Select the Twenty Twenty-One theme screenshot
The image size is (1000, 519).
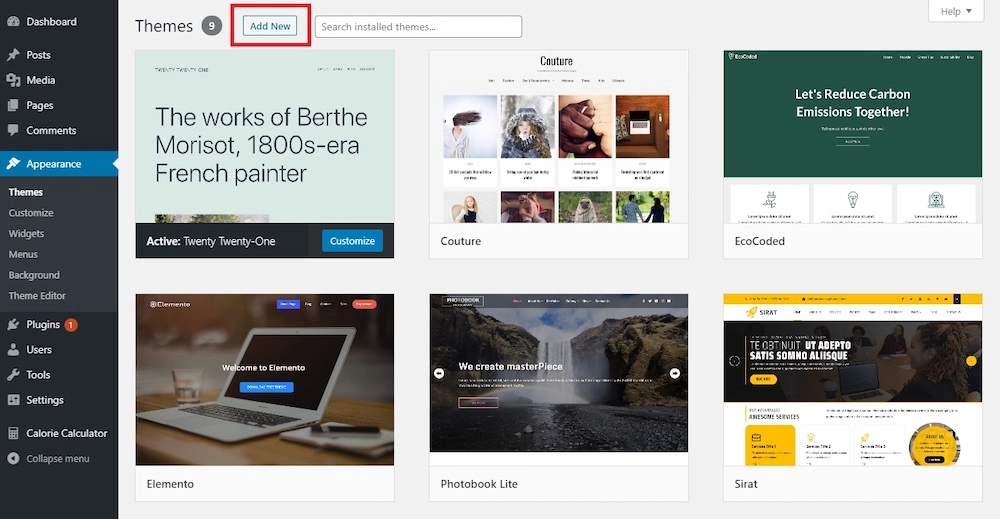[x=265, y=137]
